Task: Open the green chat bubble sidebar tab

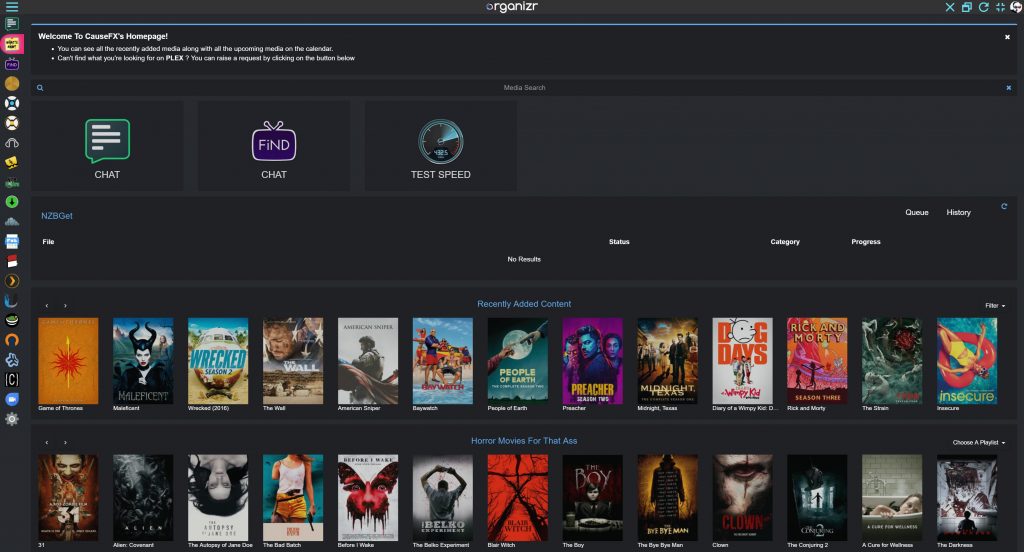Action: tap(12, 24)
